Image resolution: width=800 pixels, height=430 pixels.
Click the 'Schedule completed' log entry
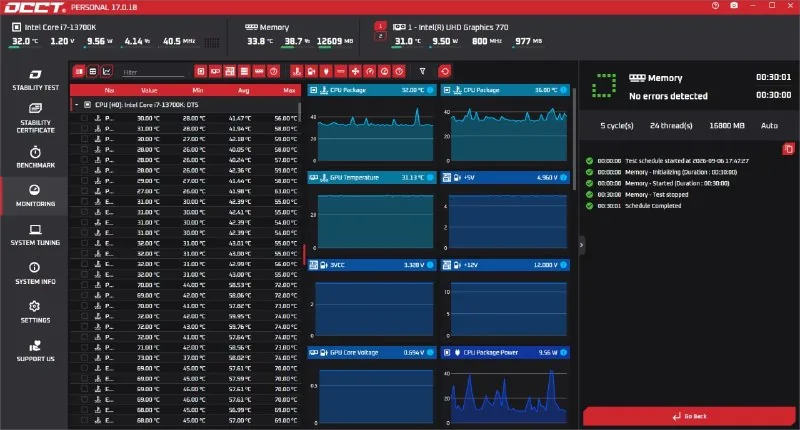(x=653, y=206)
